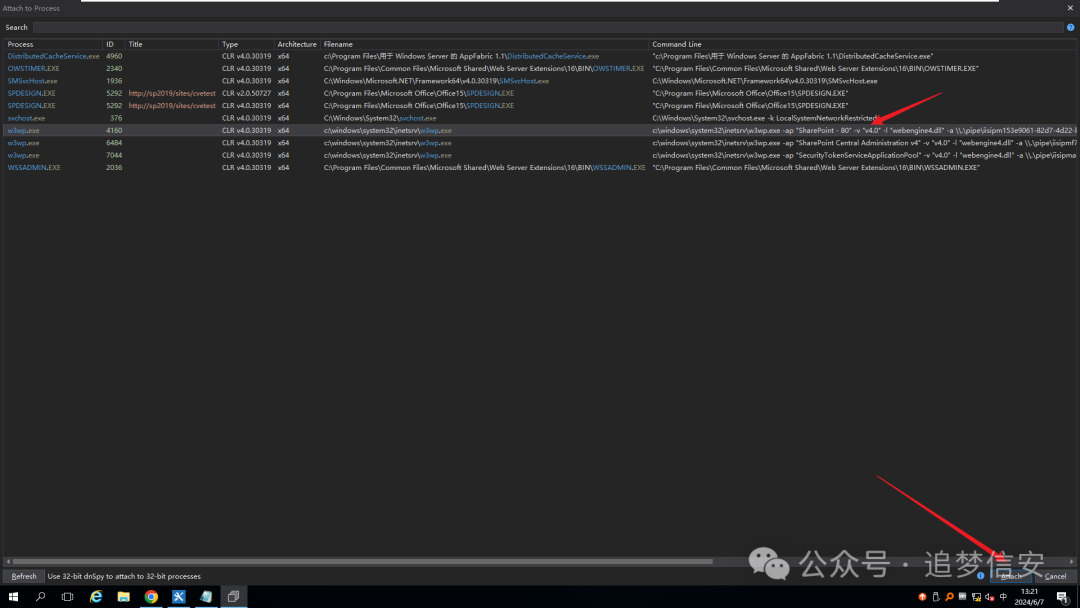The image size is (1080, 608).
Task: Click the USB safely remove tray icon
Action: 936,597
